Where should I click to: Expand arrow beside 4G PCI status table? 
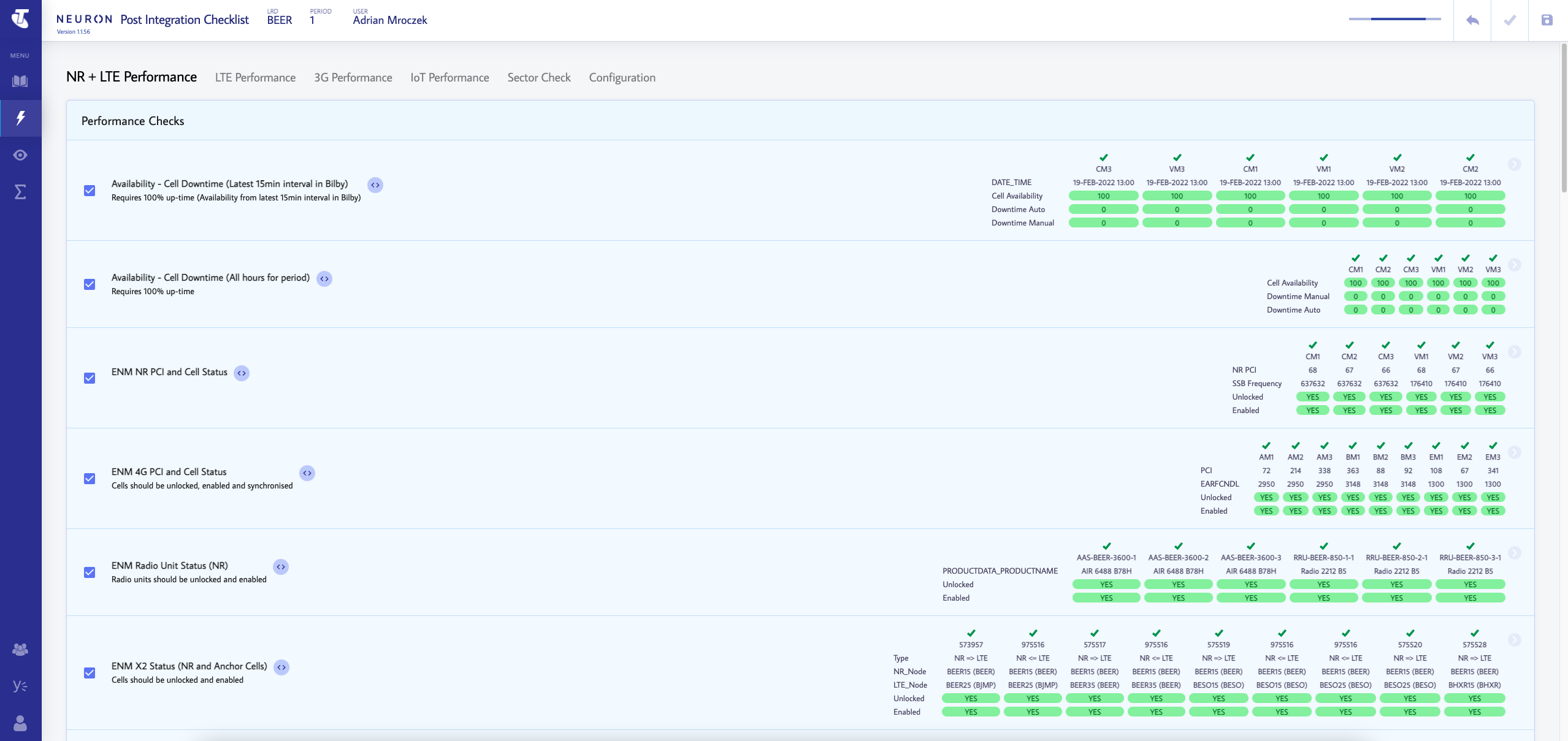click(x=1515, y=452)
